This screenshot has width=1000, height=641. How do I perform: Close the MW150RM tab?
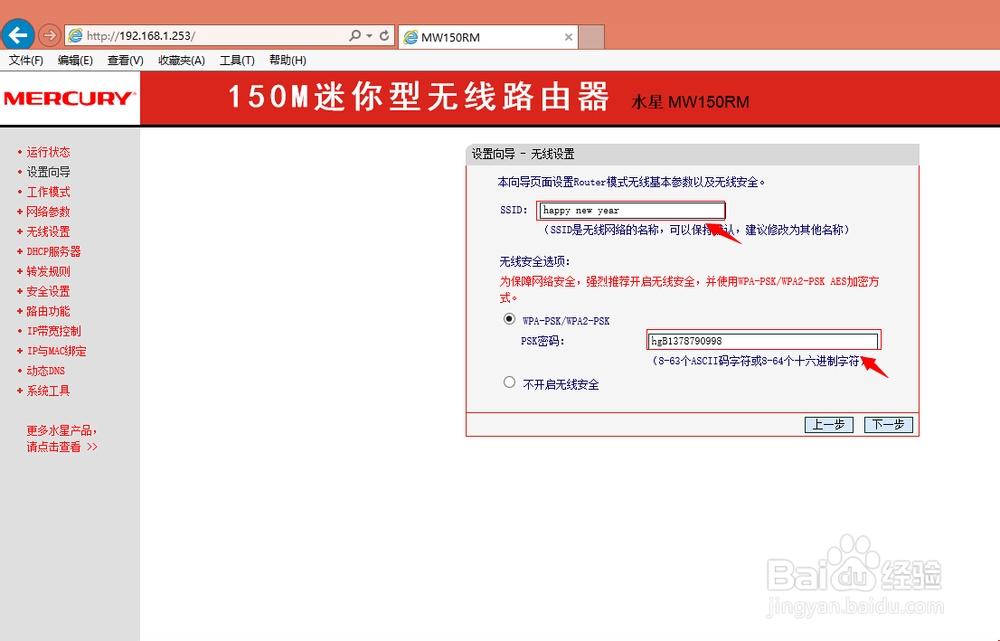click(x=568, y=37)
